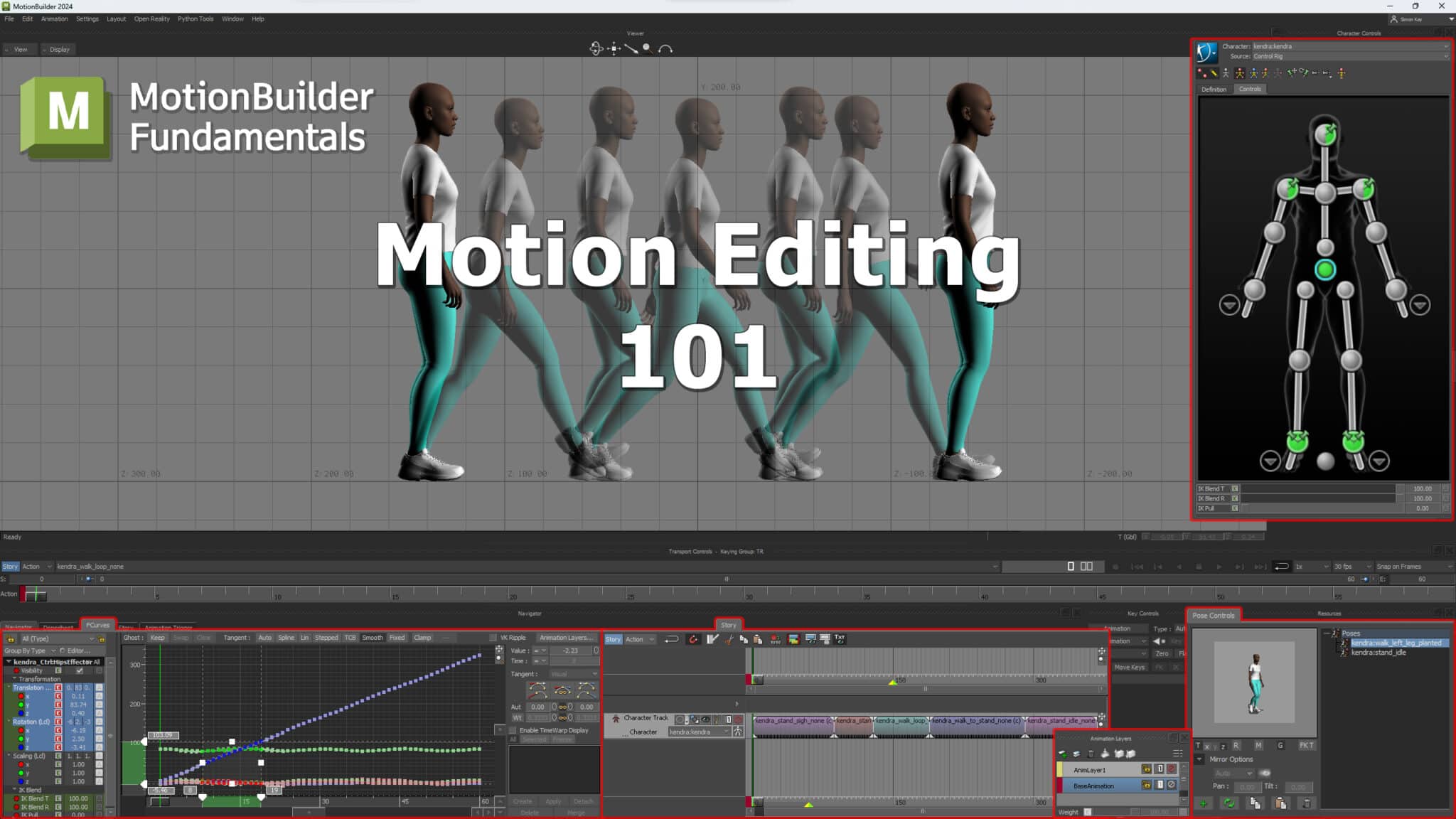This screenshot has width=1456, height=819.
Task: Open the Animation menu
Action: 55,19
